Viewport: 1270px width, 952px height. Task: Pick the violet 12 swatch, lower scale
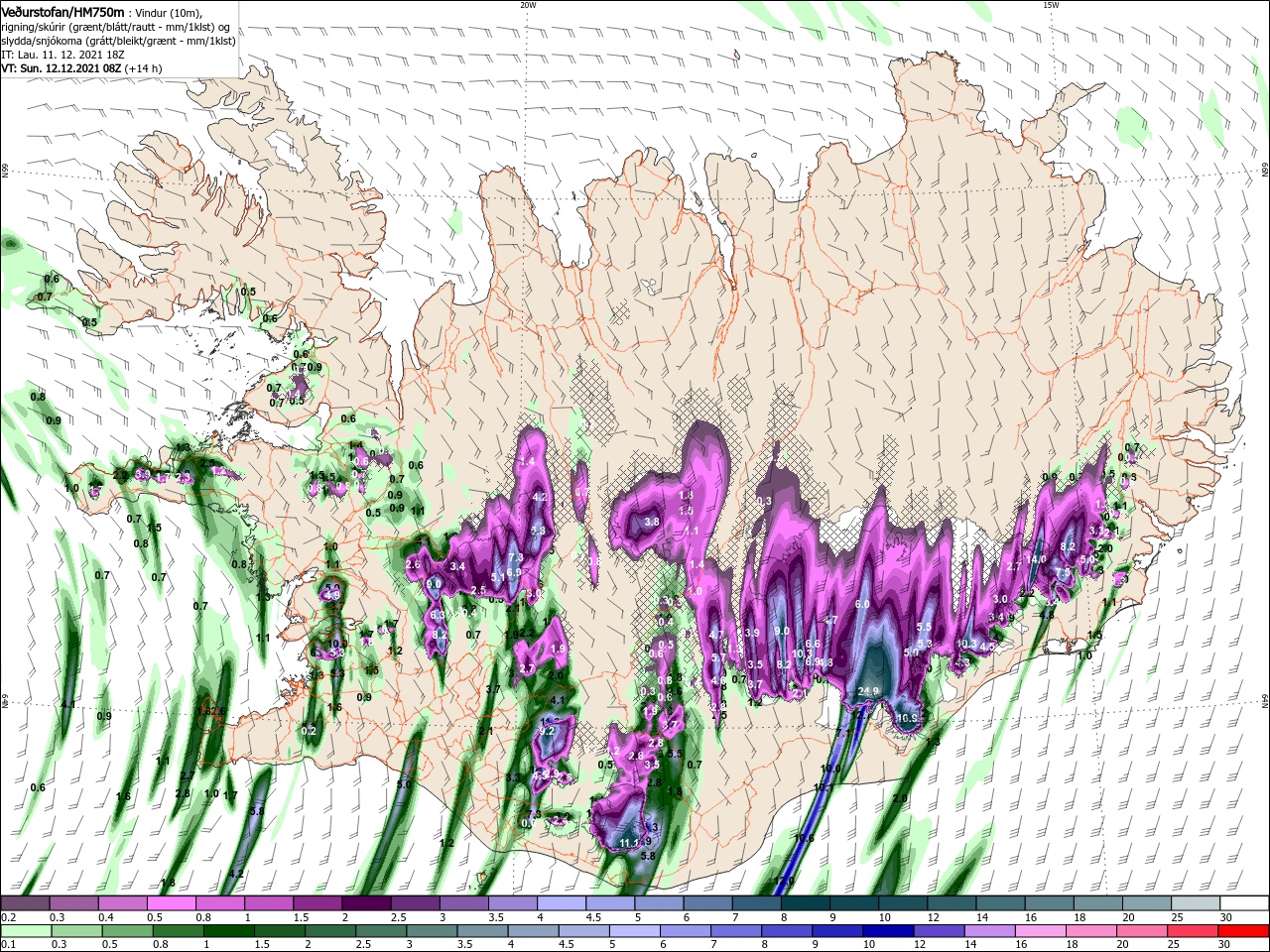pyautogui.click(x=939, y=931)
